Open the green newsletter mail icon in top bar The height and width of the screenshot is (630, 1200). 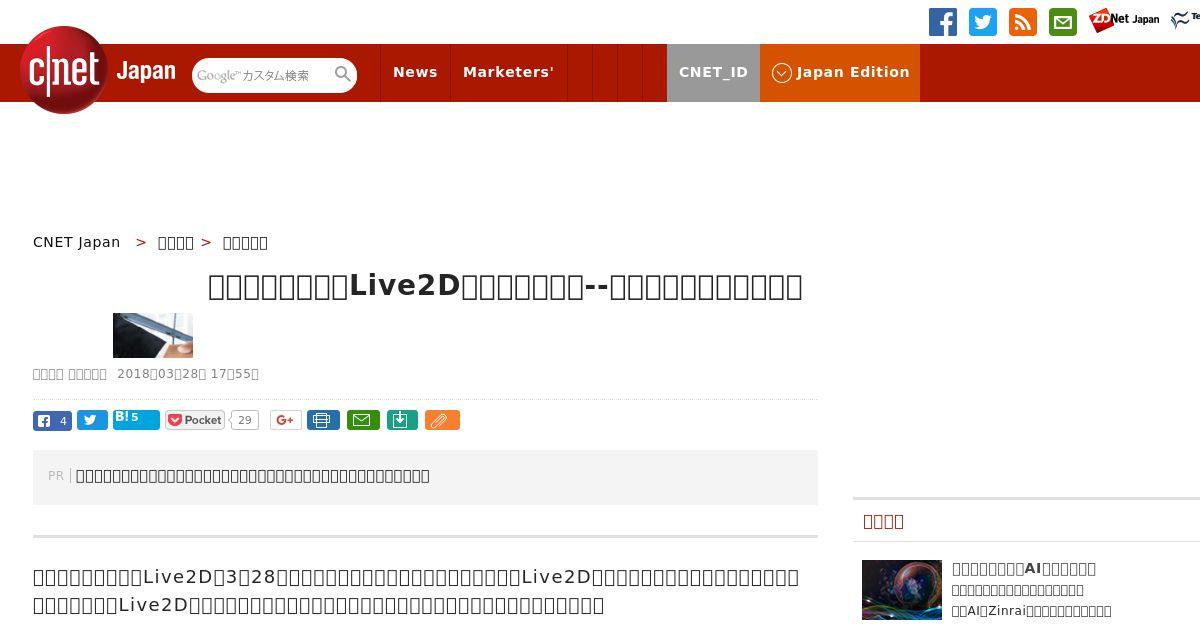pos(1063,22)
